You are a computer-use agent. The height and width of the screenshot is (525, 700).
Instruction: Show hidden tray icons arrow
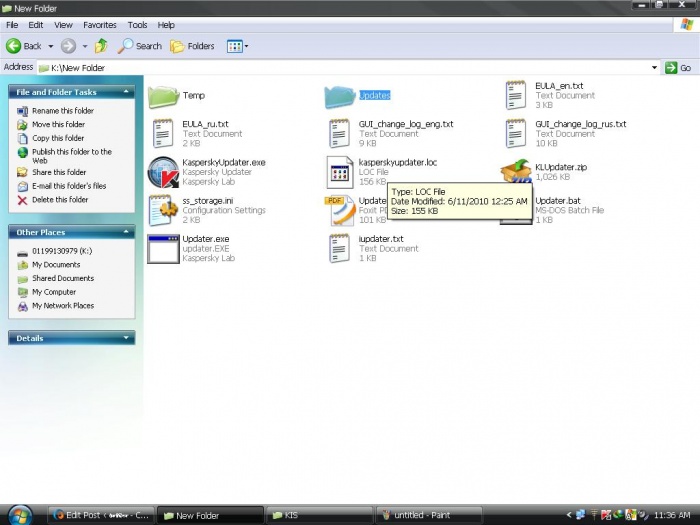[569, 515]
